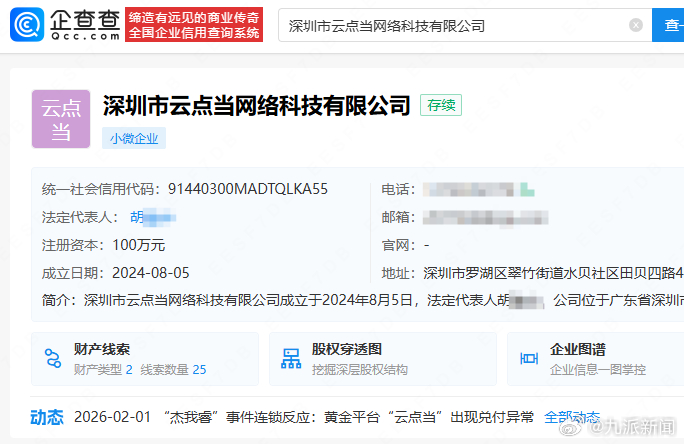This screenshot has width=684, height=444.
Task: Click the blurred phone number value
Action: point(469,190)
